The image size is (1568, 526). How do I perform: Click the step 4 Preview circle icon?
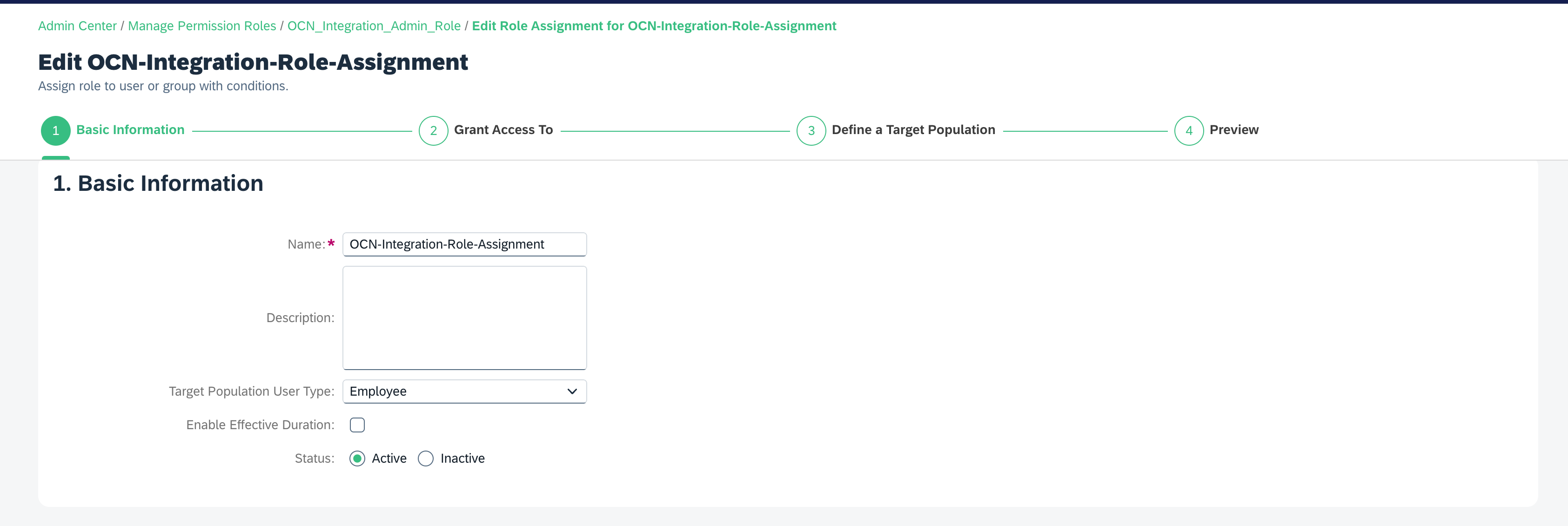pyautogui.click(x=1188, y=130)
